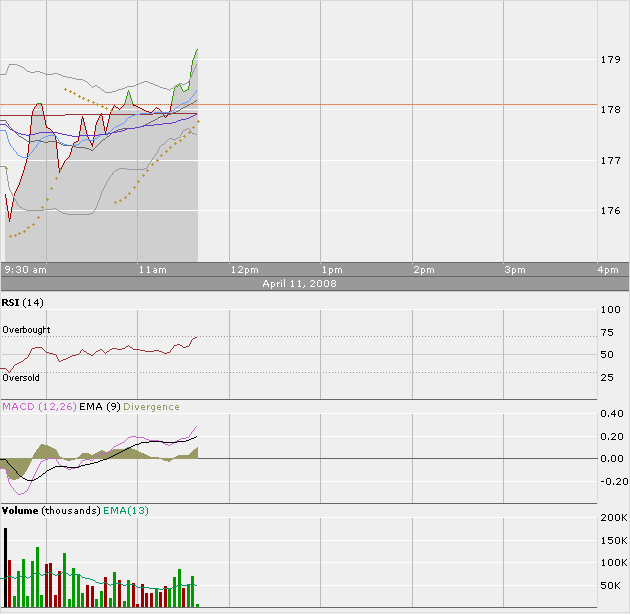Click the 12pm time axis label
This screenshot has height=615, width=630.
[244, 270]
